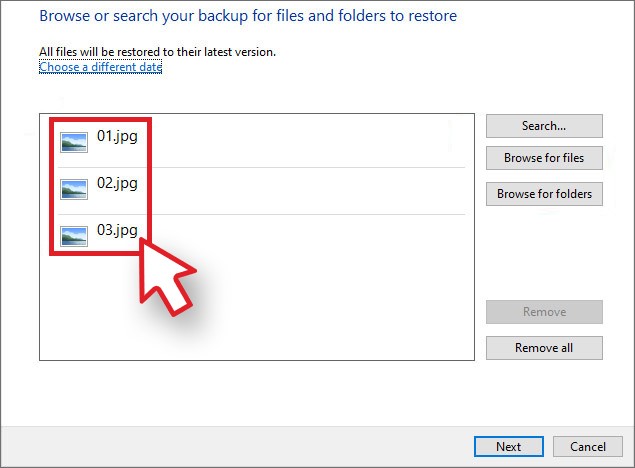Select the 01.jpg file name

116,137
